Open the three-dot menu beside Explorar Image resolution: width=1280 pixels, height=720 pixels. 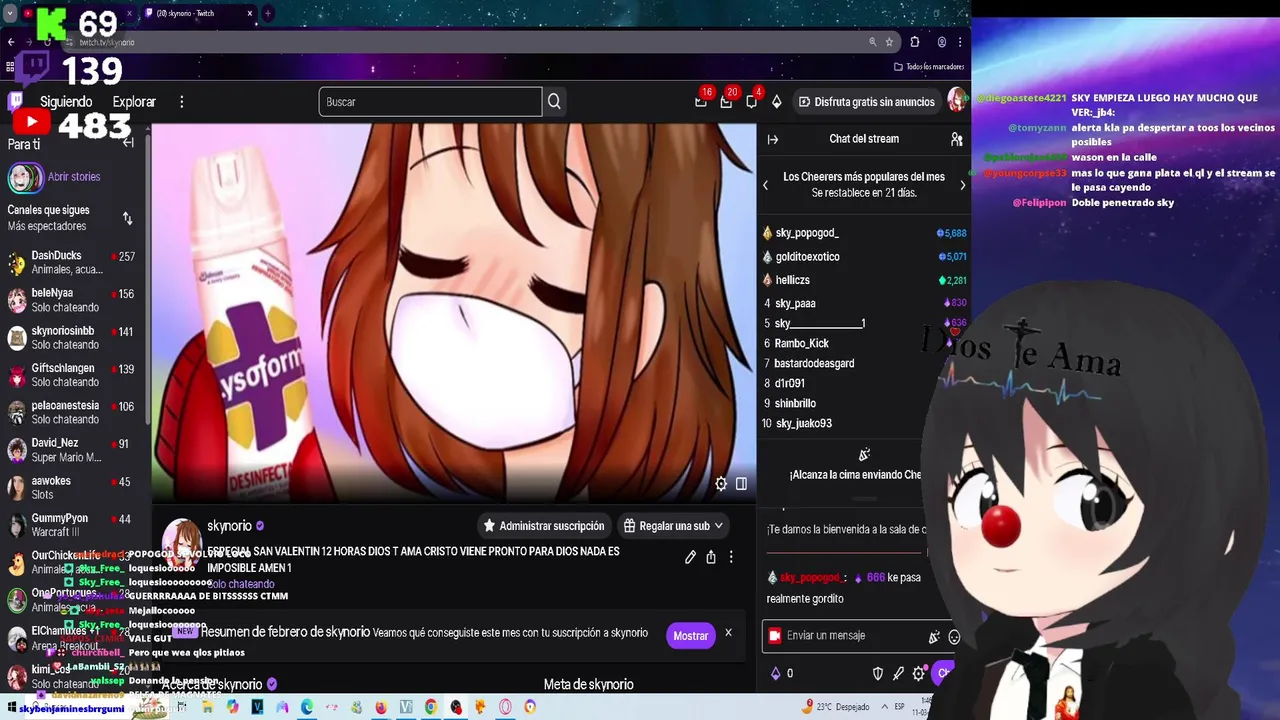click(x=181, y=102)
